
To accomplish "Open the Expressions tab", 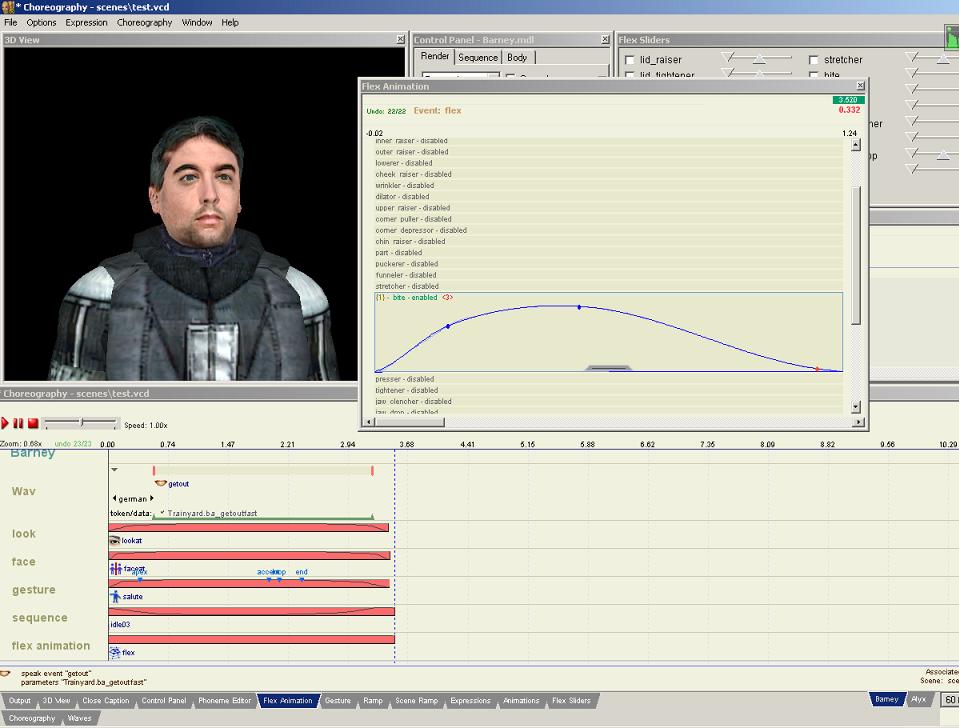I will pos(470,700).
